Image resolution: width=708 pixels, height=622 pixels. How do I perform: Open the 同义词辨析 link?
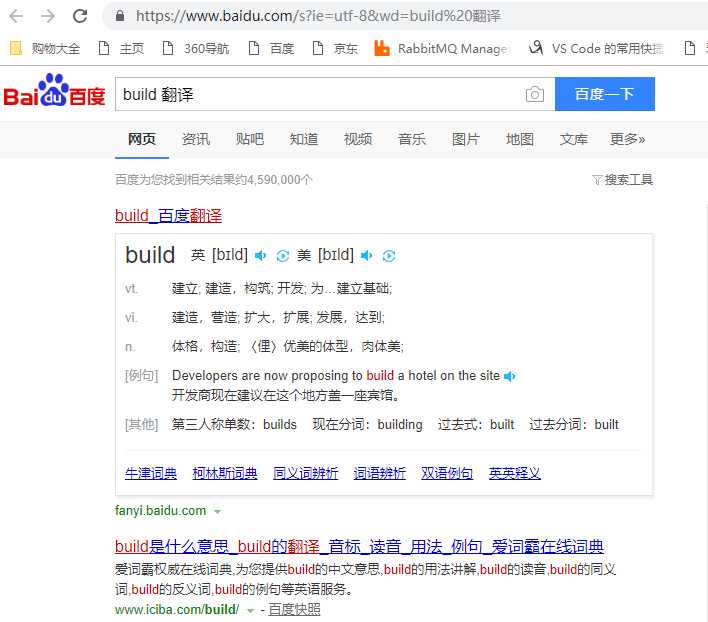click(x=306, y=473)
